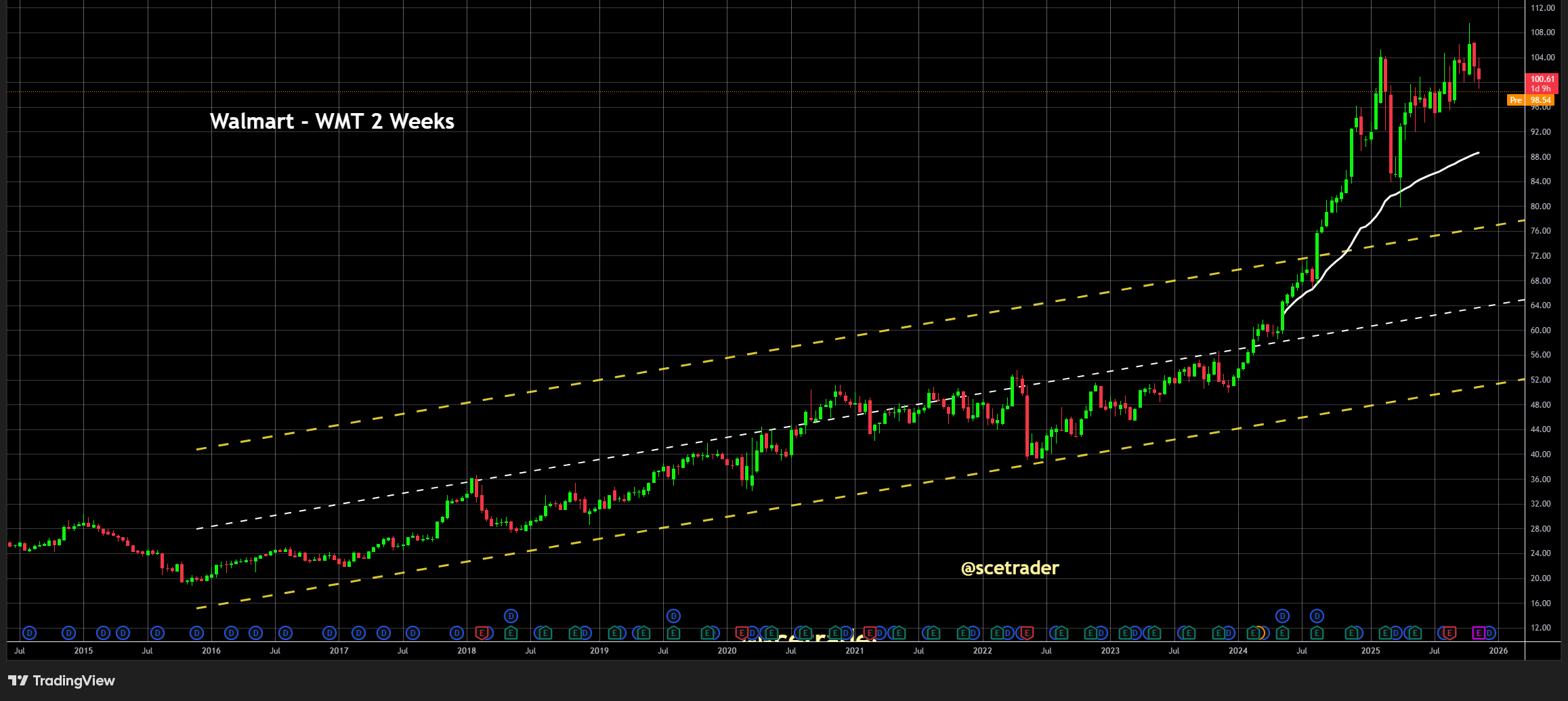This screenshot has height=701, width=1568.
Task: Select the rightmost raised dividend marker in 2024
Action: (x=1317, y=616)
